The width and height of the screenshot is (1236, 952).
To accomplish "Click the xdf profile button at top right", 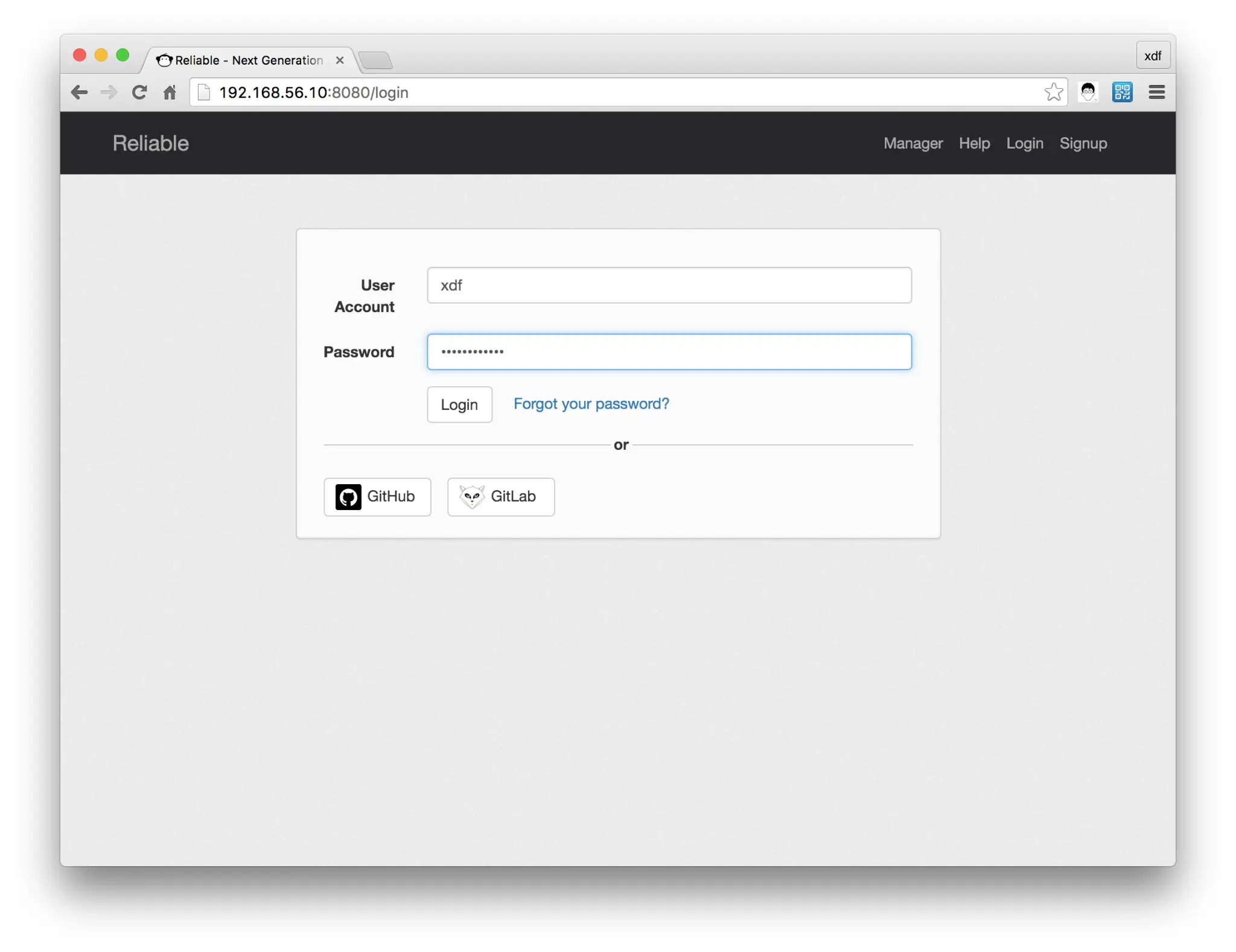I will tap(1153, 55).
